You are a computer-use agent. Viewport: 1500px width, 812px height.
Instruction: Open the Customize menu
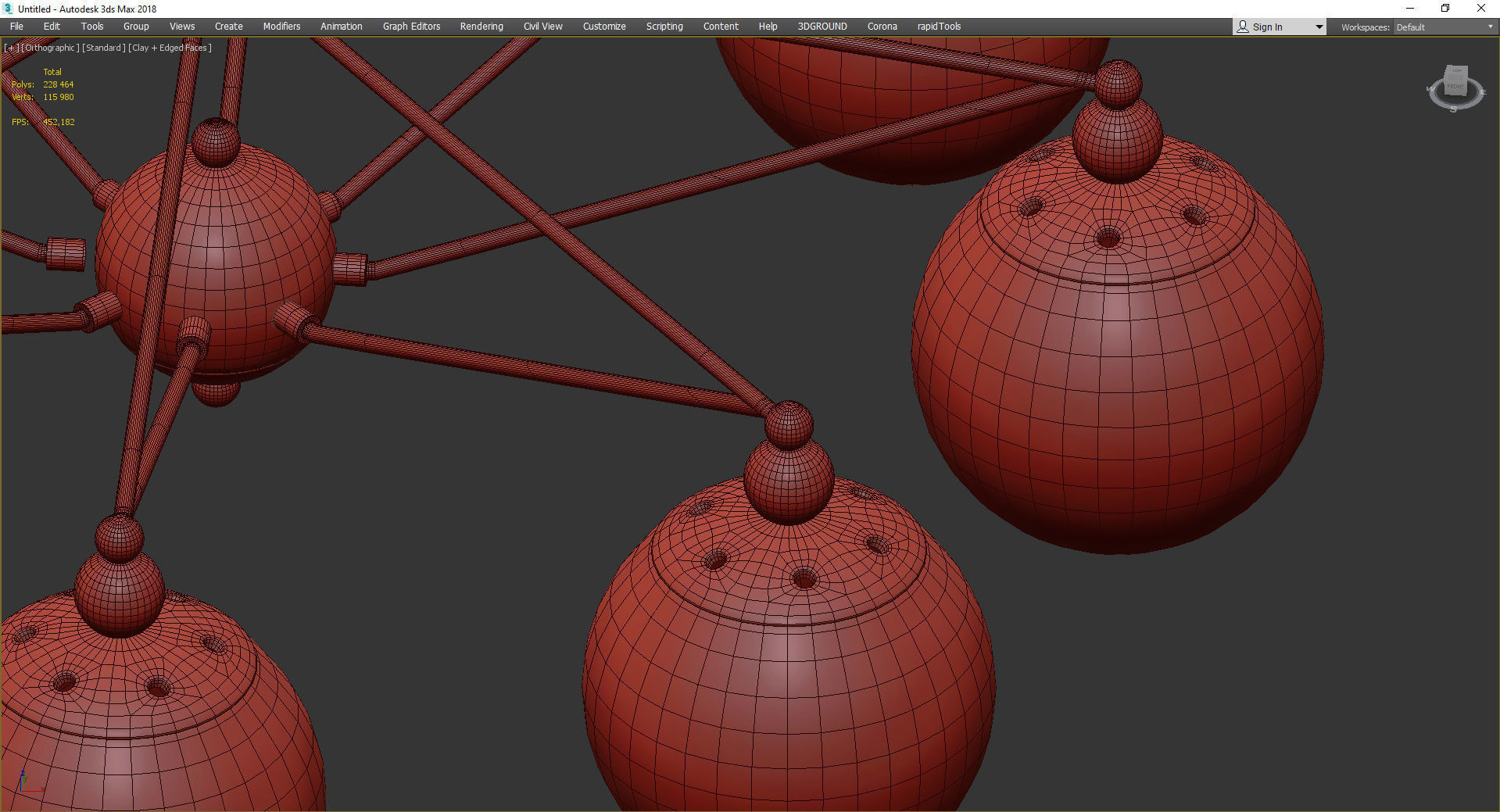tap(604, 27)
